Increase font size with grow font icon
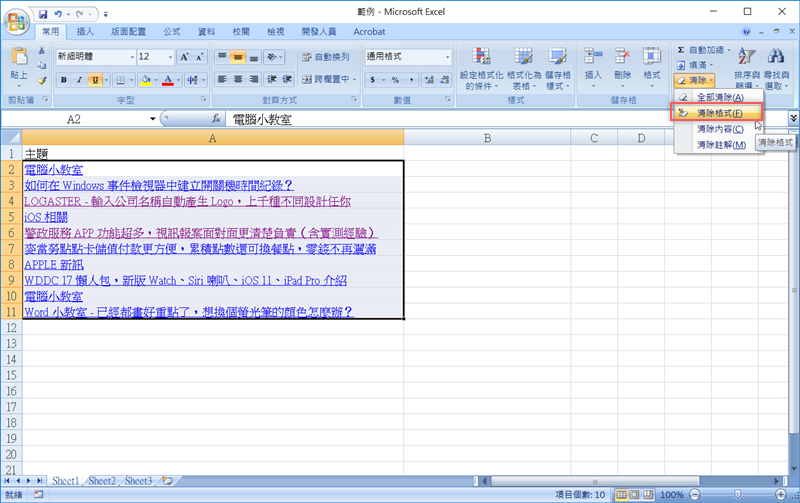The height and width of the screenshot is (503, 800). pos(184,57)
